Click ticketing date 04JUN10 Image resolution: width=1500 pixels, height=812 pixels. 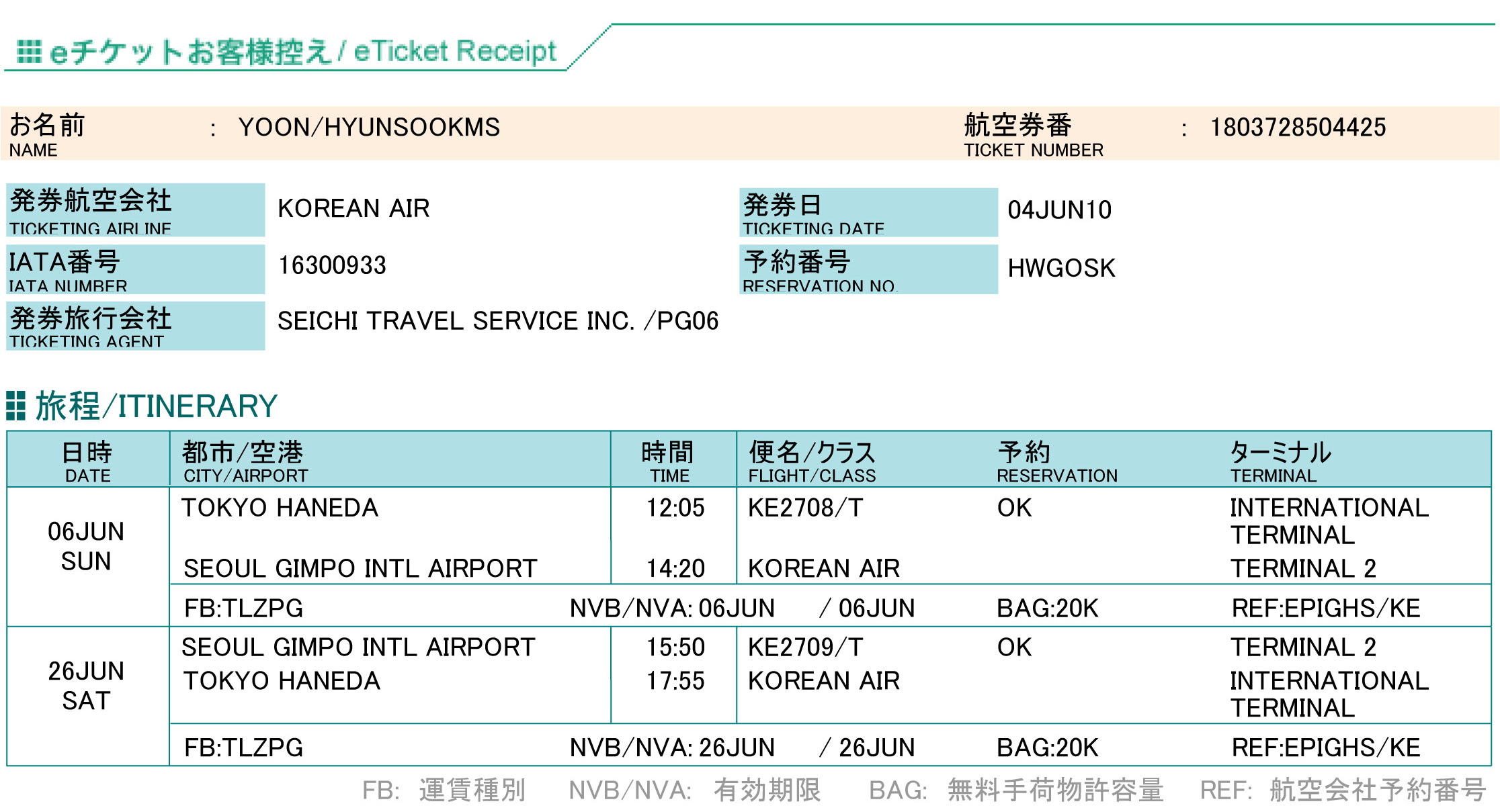click(x=1059, y=210)
